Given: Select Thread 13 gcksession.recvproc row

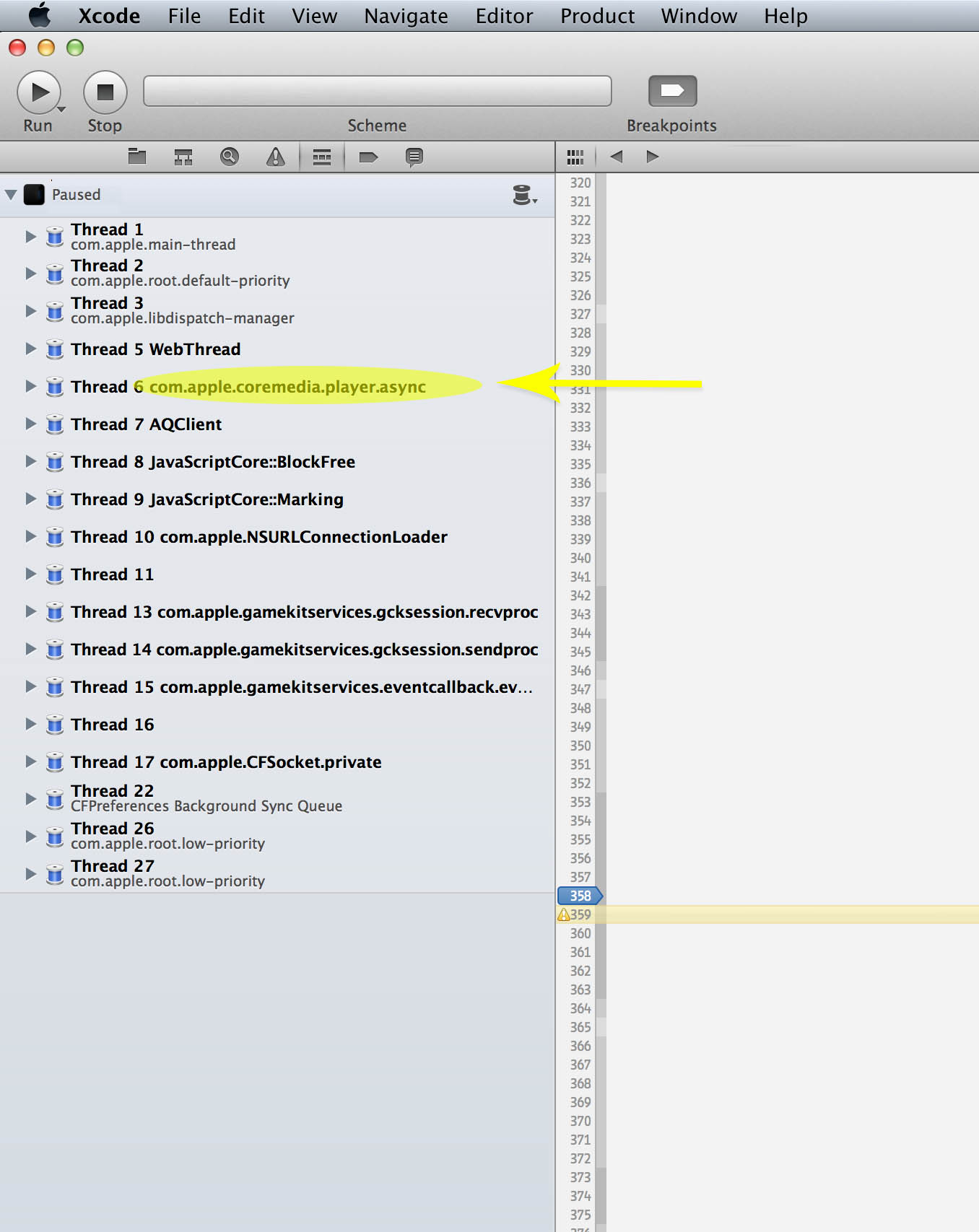Looking at the screenshot, I should point(277,611).
